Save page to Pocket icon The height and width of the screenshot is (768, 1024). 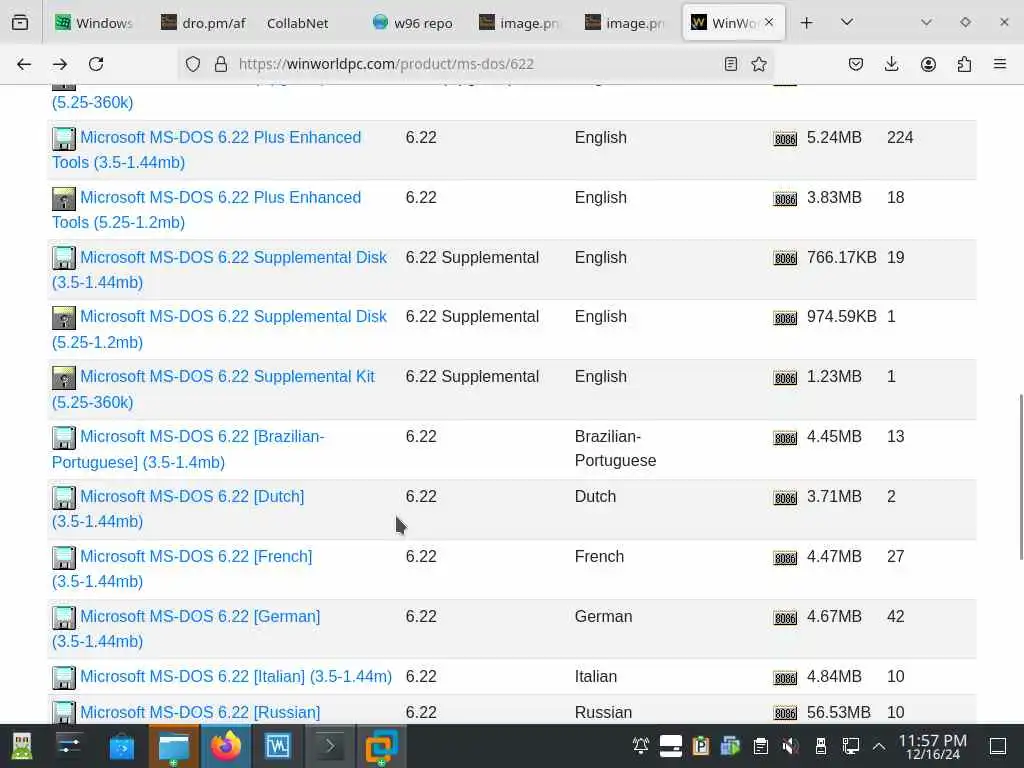pos(856,64)
